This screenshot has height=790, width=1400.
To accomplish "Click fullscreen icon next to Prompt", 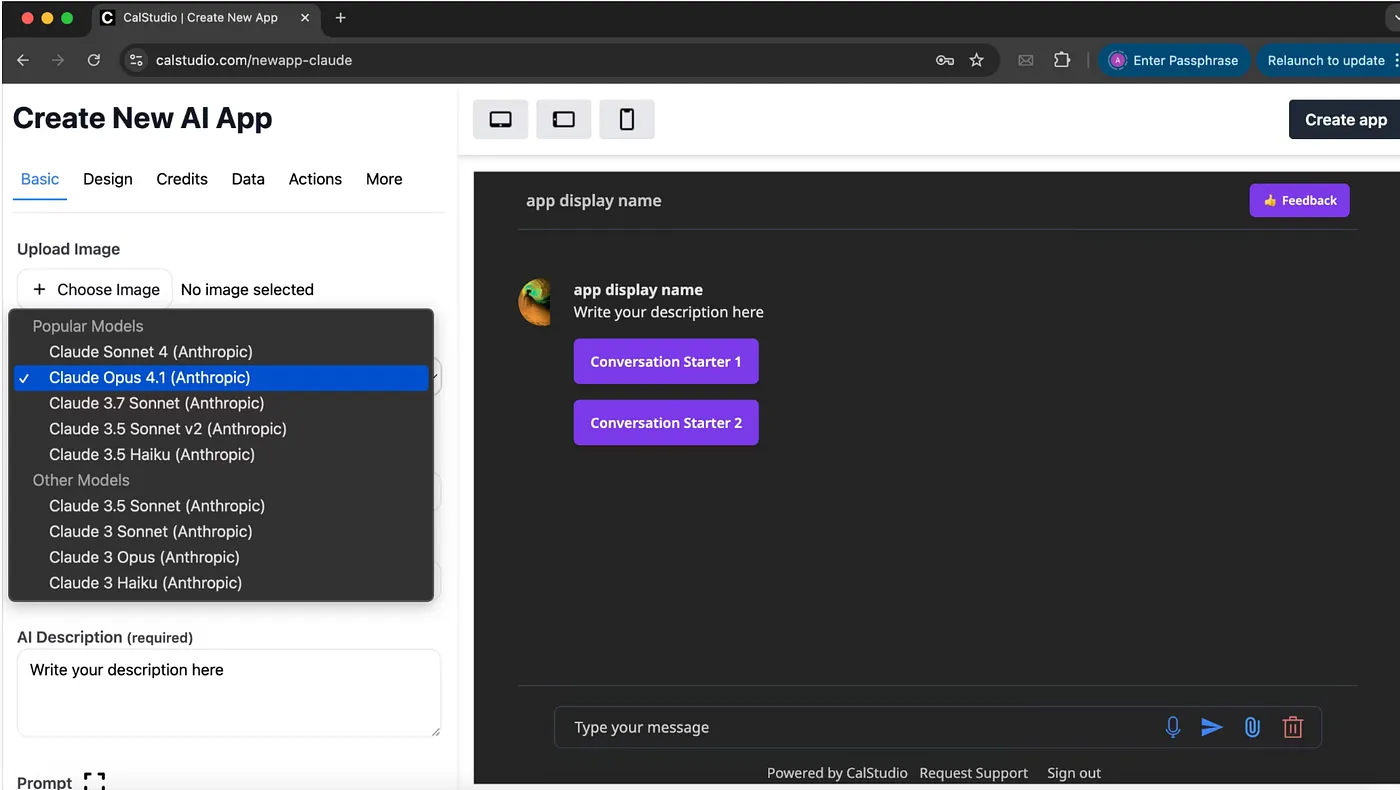I will coord(94,781).
